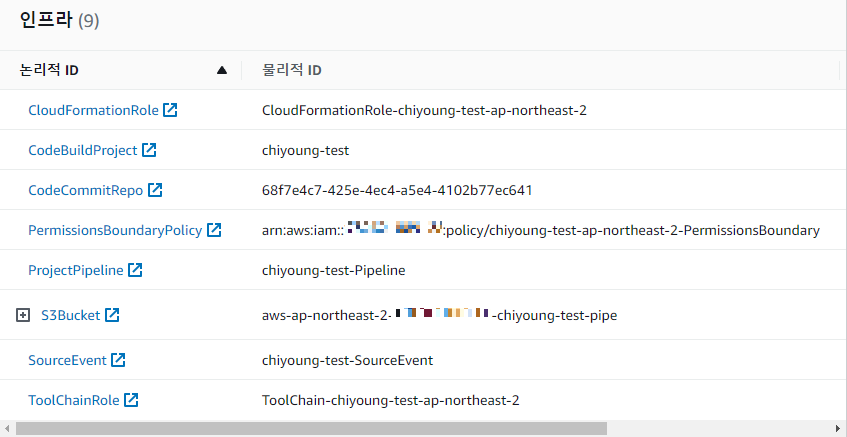The width and height of the screenshot is (847, 437).
Task: Click the scrollbar right arrow
Action: coord(840,428)
